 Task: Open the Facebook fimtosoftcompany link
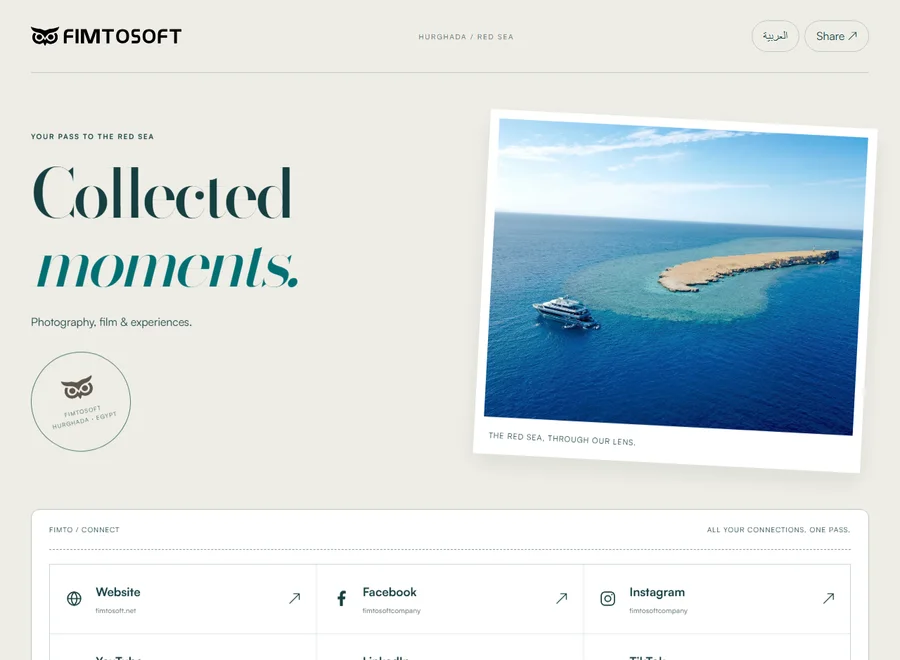(x=450, y=599)
